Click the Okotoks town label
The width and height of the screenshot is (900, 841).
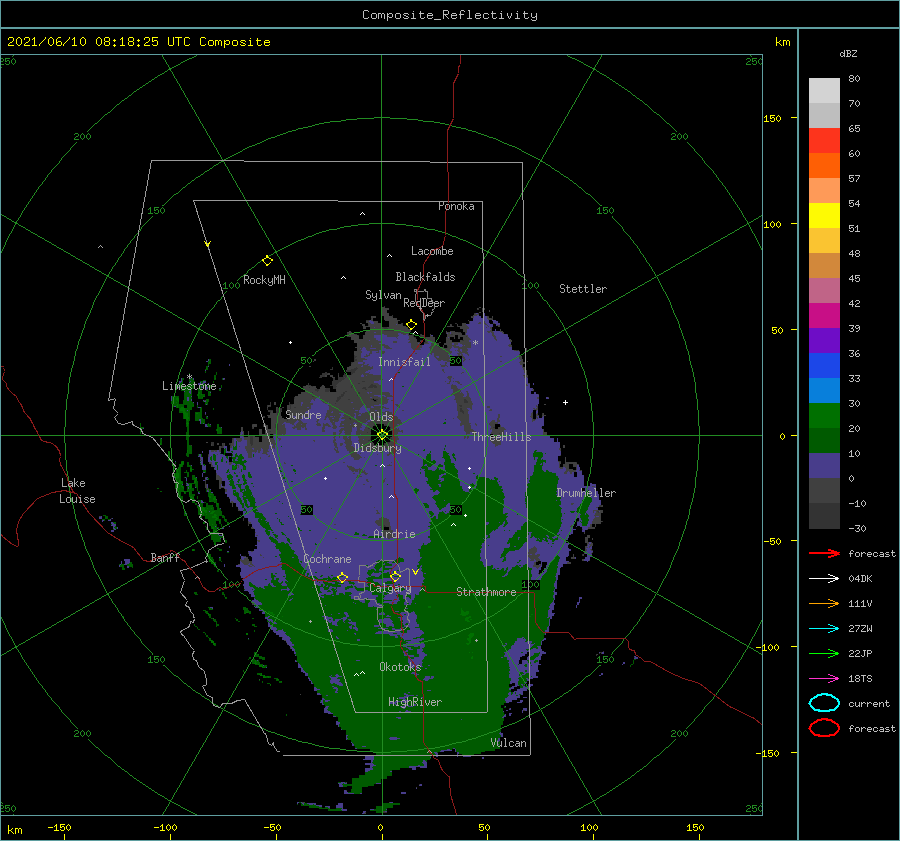[400, 666]
